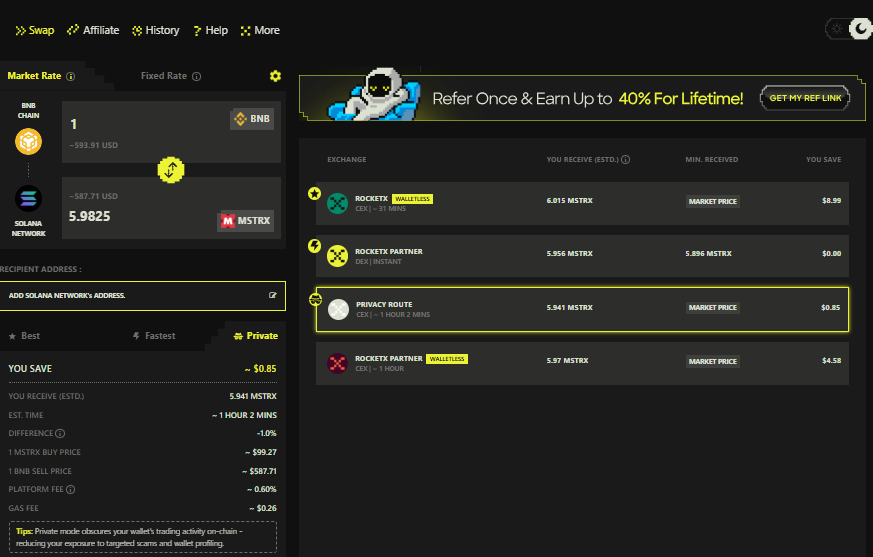Expand the More menu

point(260,31)
